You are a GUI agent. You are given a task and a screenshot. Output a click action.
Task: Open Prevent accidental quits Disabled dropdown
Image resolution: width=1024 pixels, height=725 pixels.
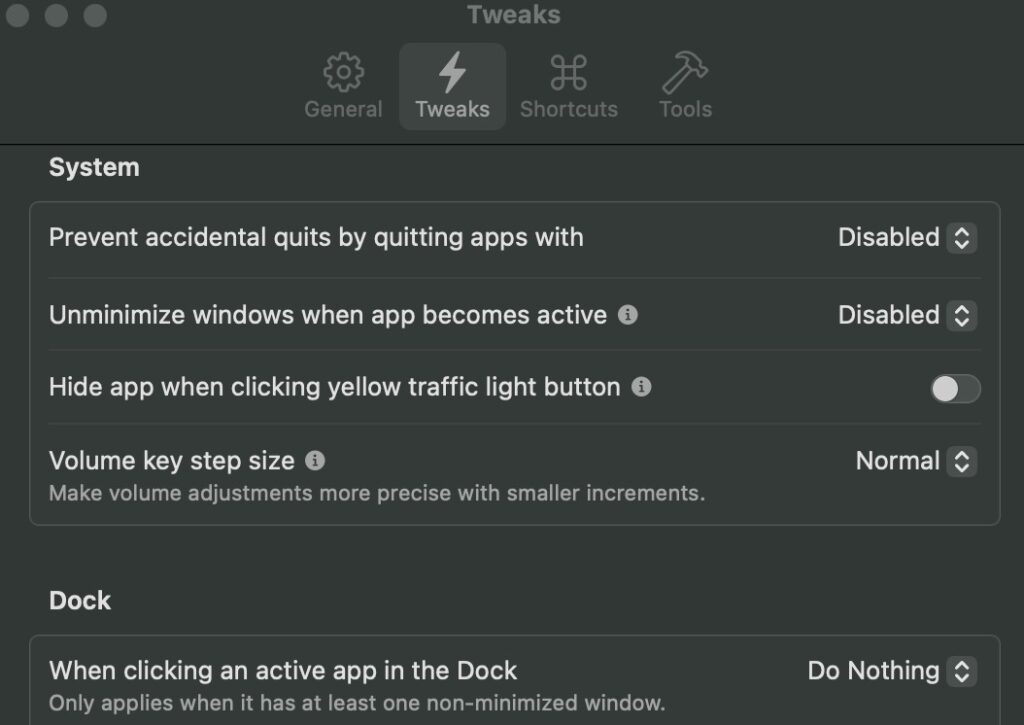[x=906, y=237]
